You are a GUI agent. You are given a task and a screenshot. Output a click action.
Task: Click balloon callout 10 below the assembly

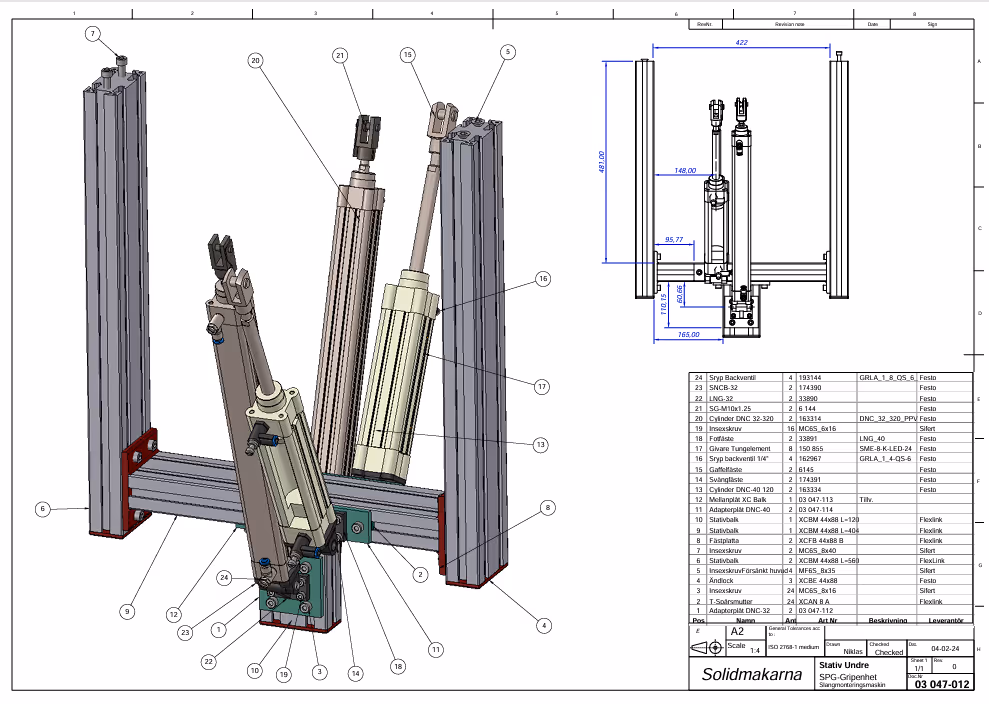pos(253,670)
